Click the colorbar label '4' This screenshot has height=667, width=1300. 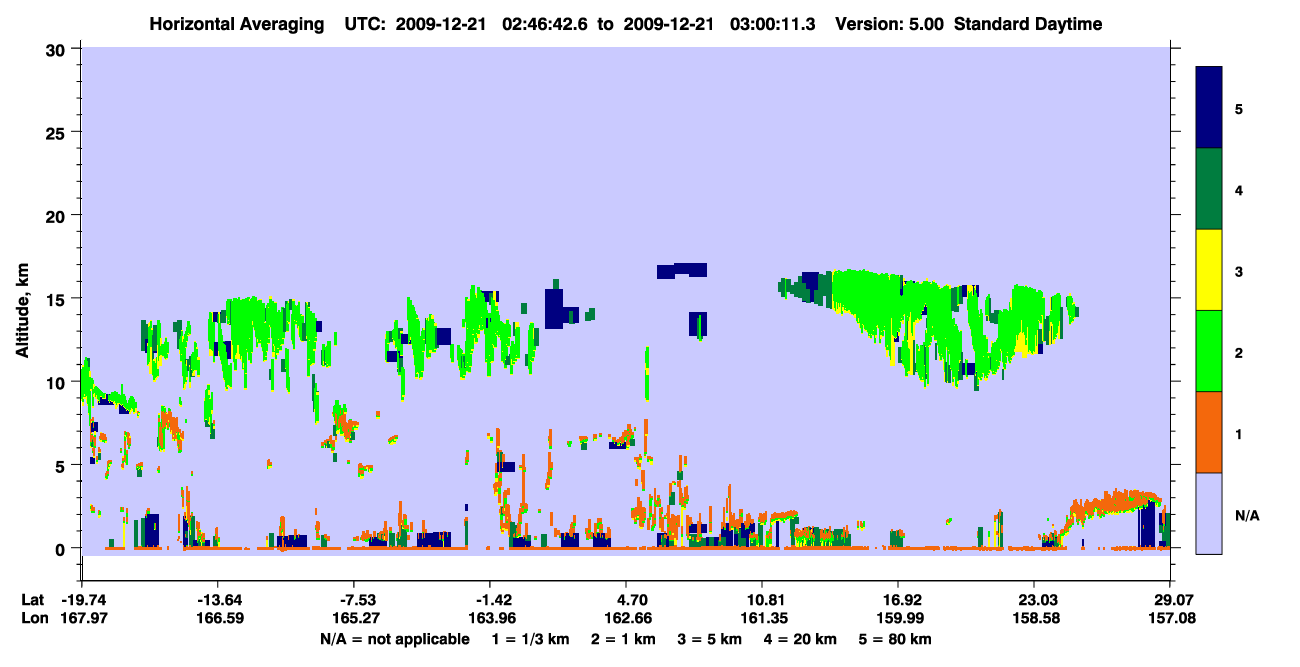(1239, 189)
